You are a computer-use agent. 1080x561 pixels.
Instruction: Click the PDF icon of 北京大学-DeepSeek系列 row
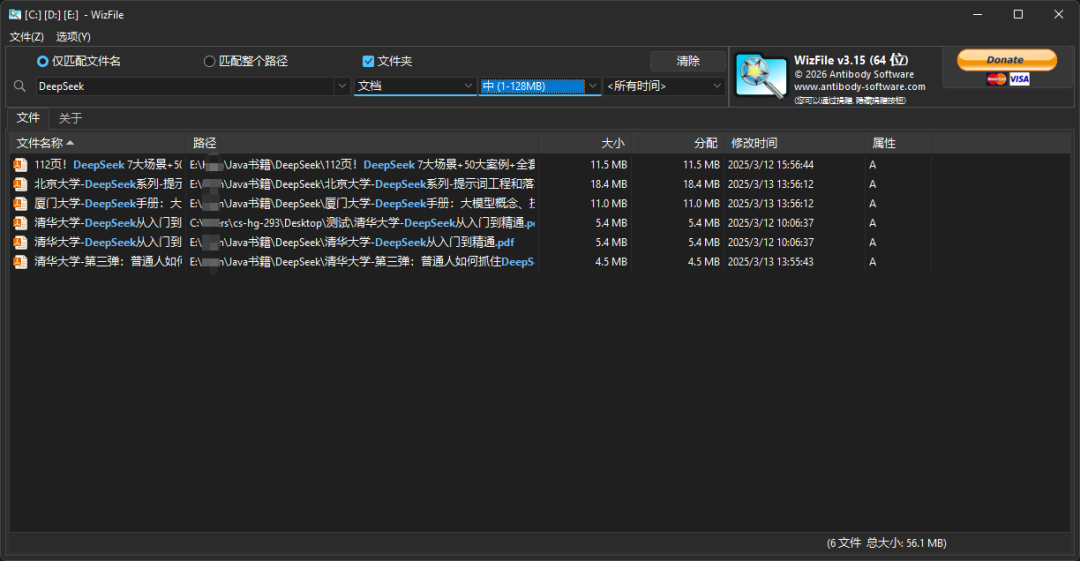pyautogui.click(x=21, y=184)
